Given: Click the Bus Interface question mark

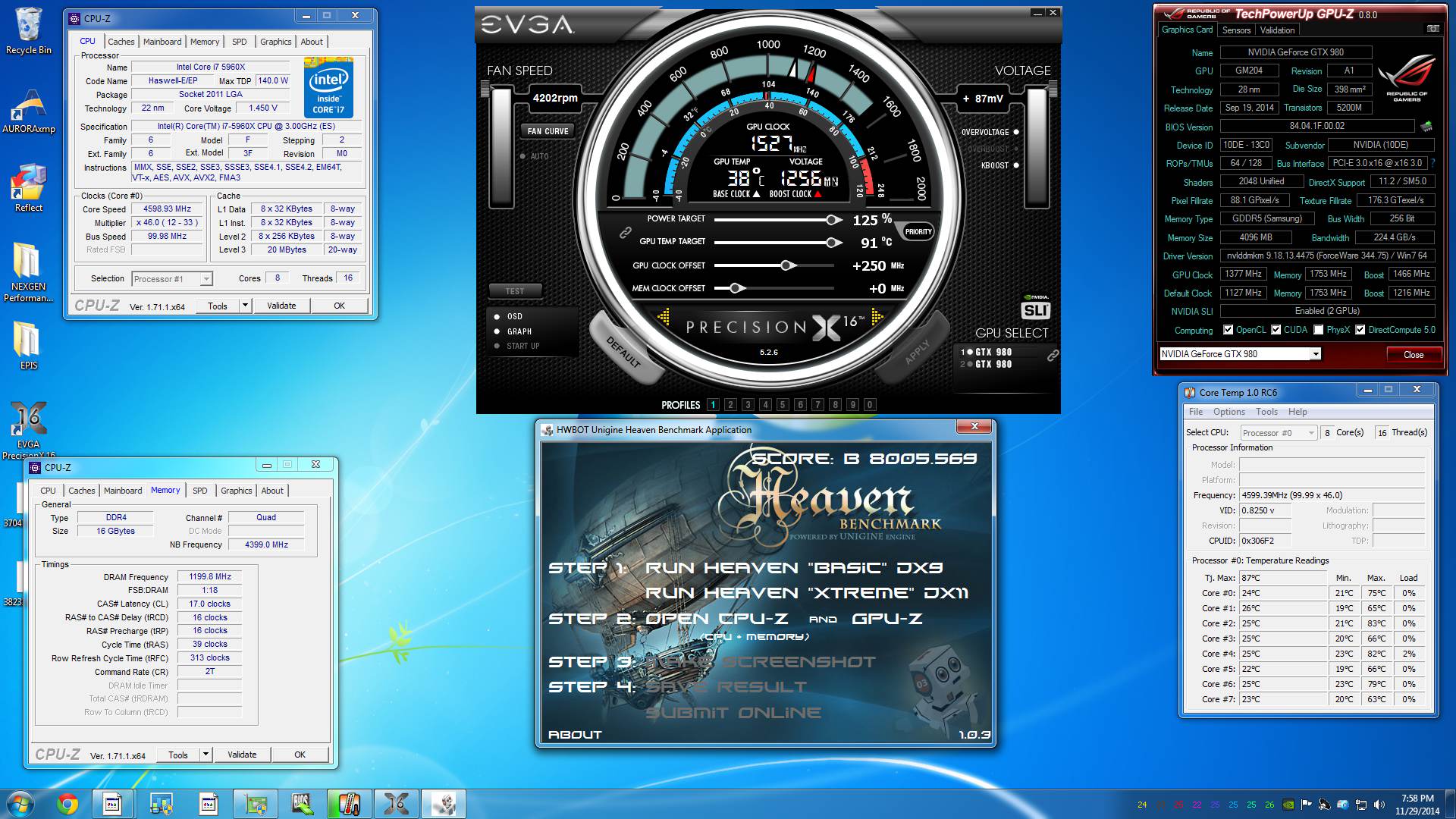Looking at the screenshot, I should [x=1432, y=163].
